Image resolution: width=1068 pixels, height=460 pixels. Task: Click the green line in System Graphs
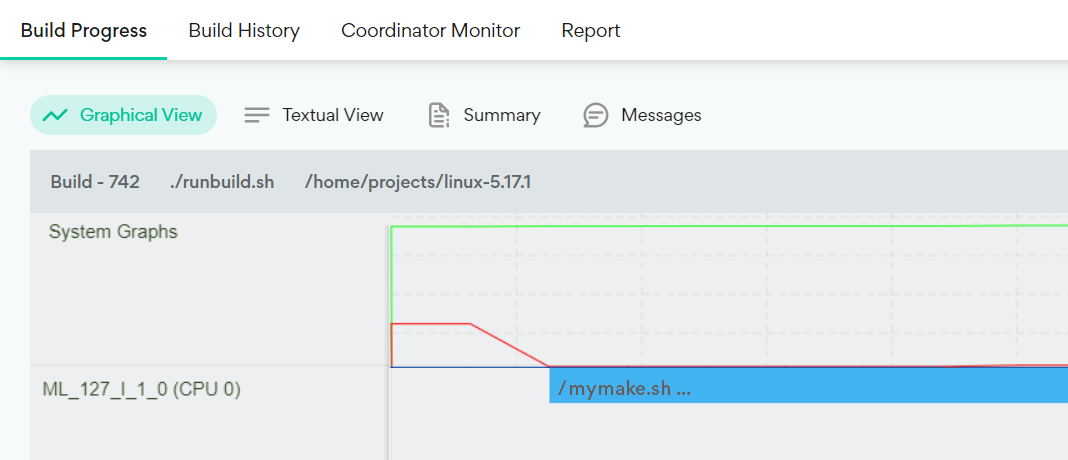click(x=700, y=227)
